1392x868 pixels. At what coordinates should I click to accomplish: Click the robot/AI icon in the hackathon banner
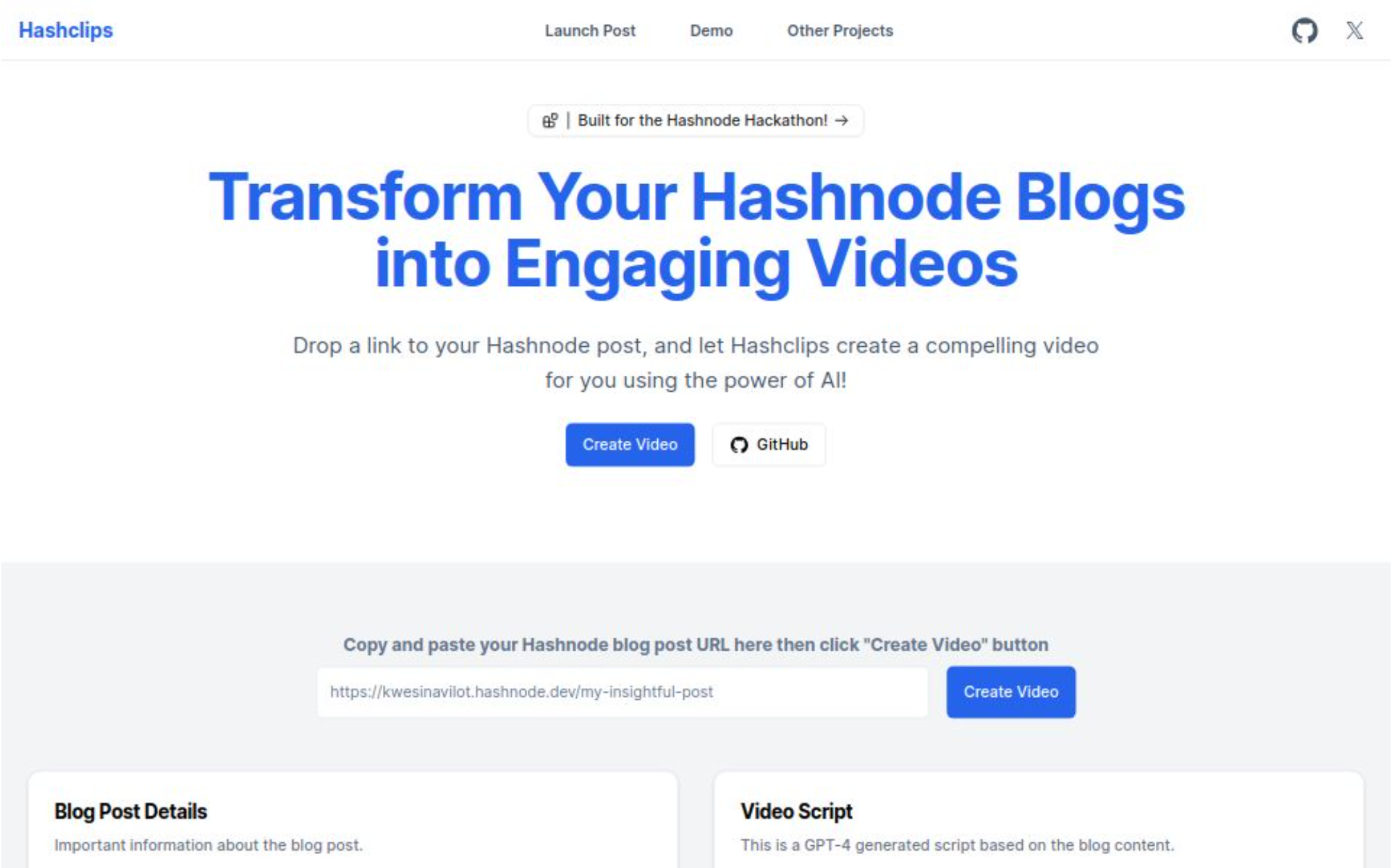(x=548, y=120)
